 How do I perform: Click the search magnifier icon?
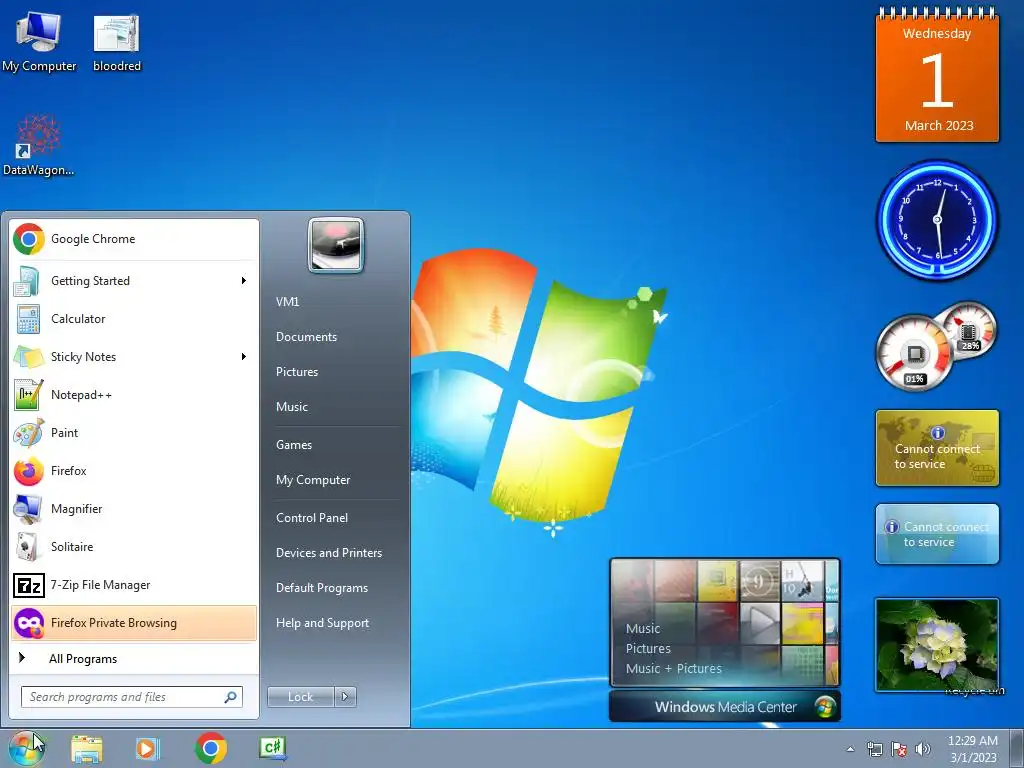230,697
